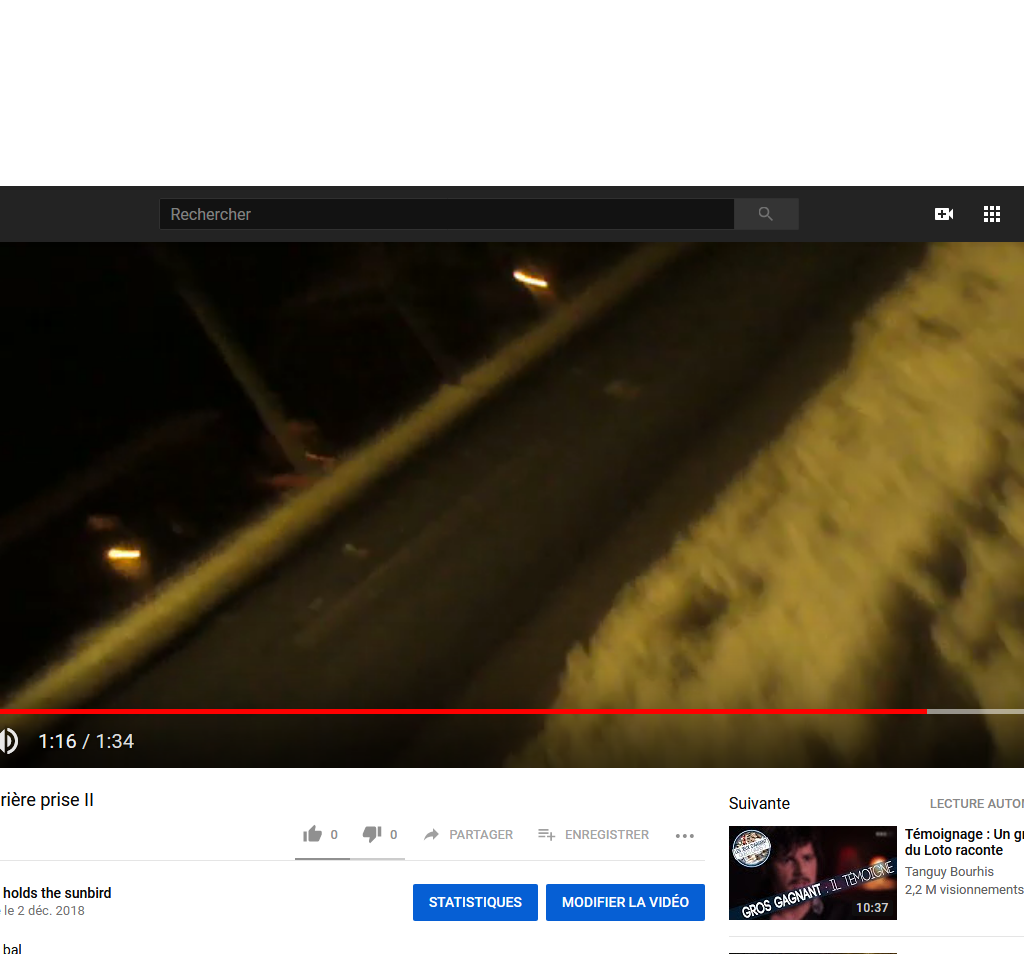
Task: Dislike the video with thumbs down
Action: click(x=372, y=834)
